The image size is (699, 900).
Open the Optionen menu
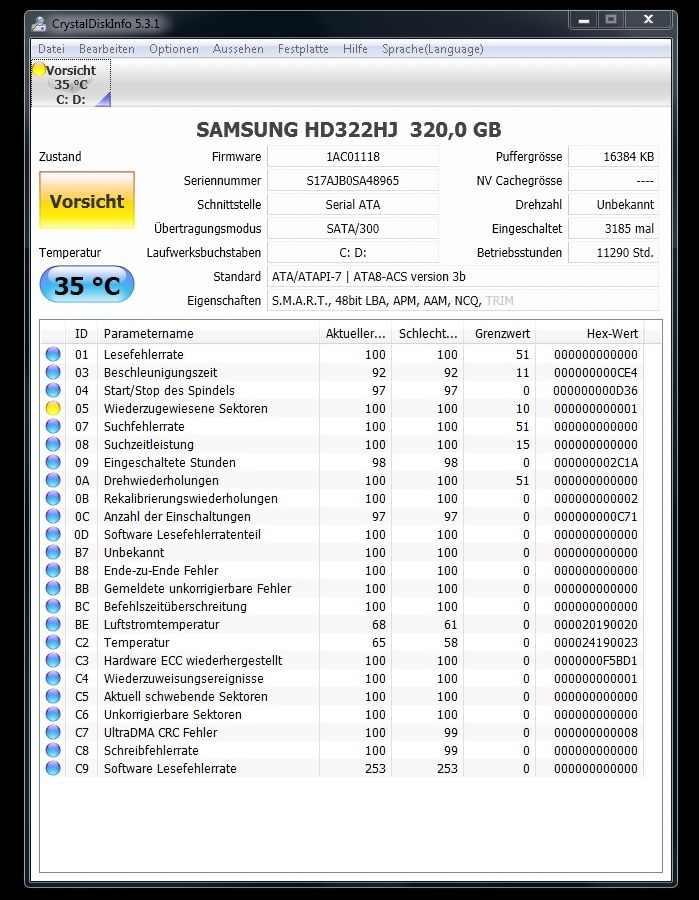[x=174, y=49]
